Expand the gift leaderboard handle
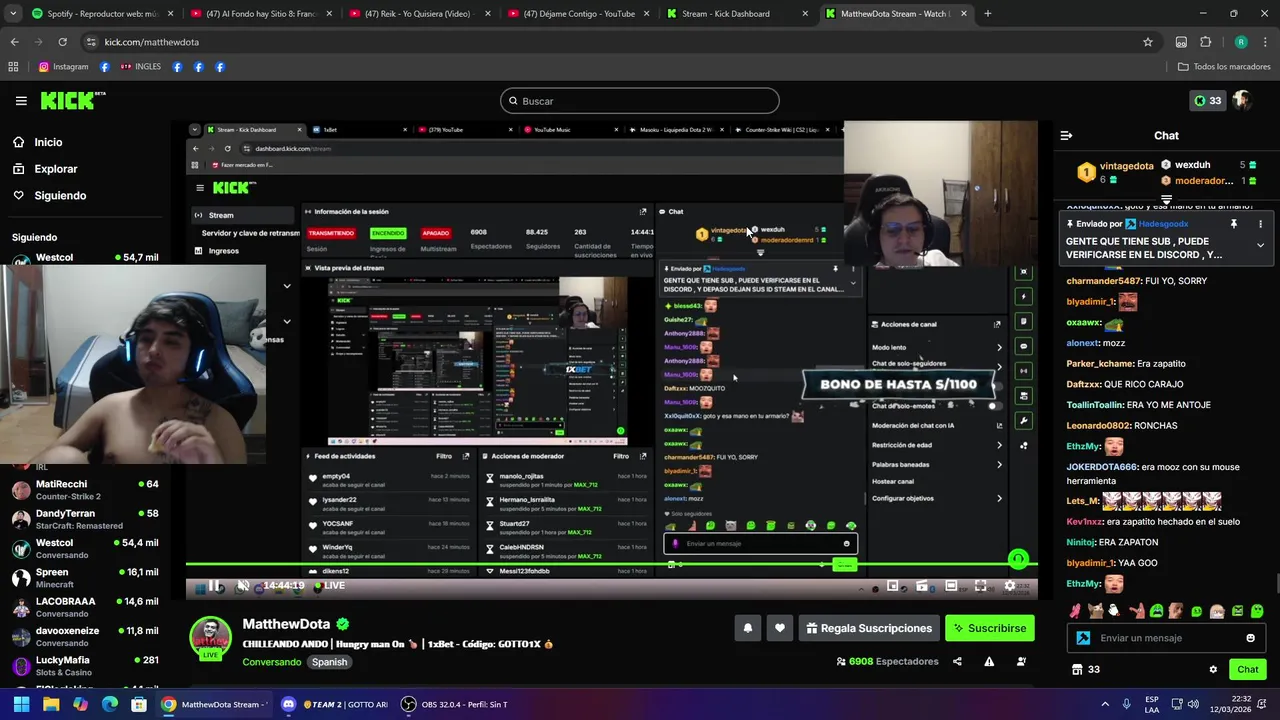 click(x=1166, y=201)
